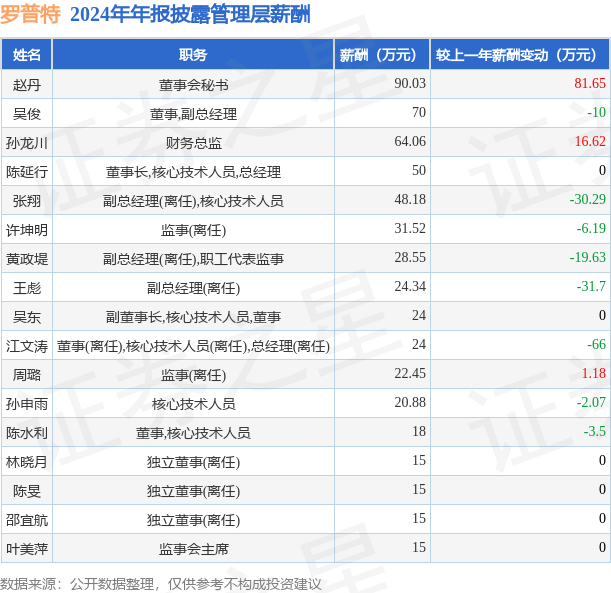Image resolution: width=611 pixels, height=593 pixels.
Task: Select the name cell 周璐
Action: (x=26, y=374)
